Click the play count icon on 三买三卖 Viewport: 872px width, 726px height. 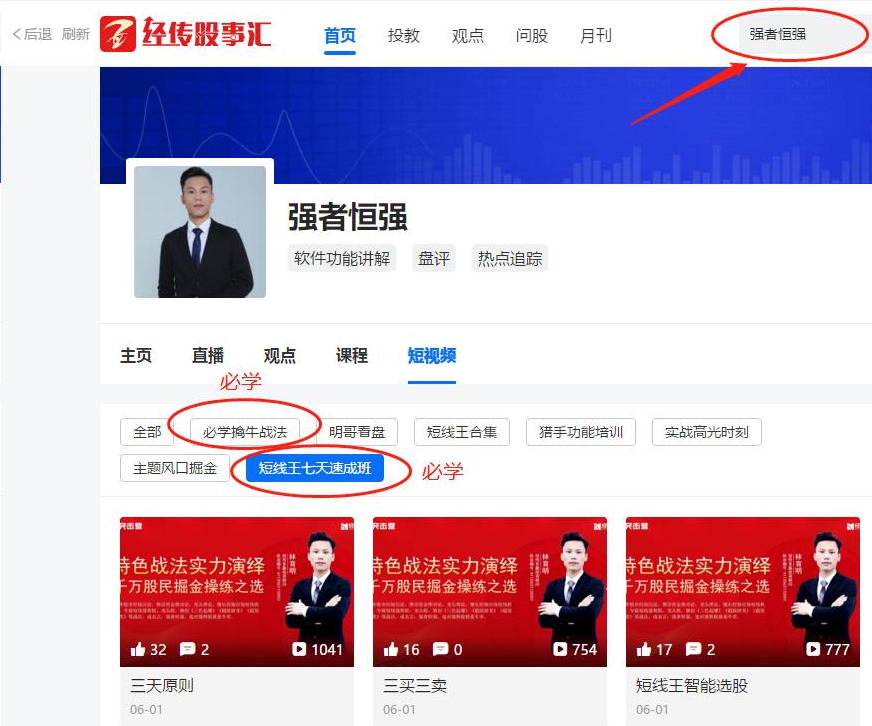[560, 649]
